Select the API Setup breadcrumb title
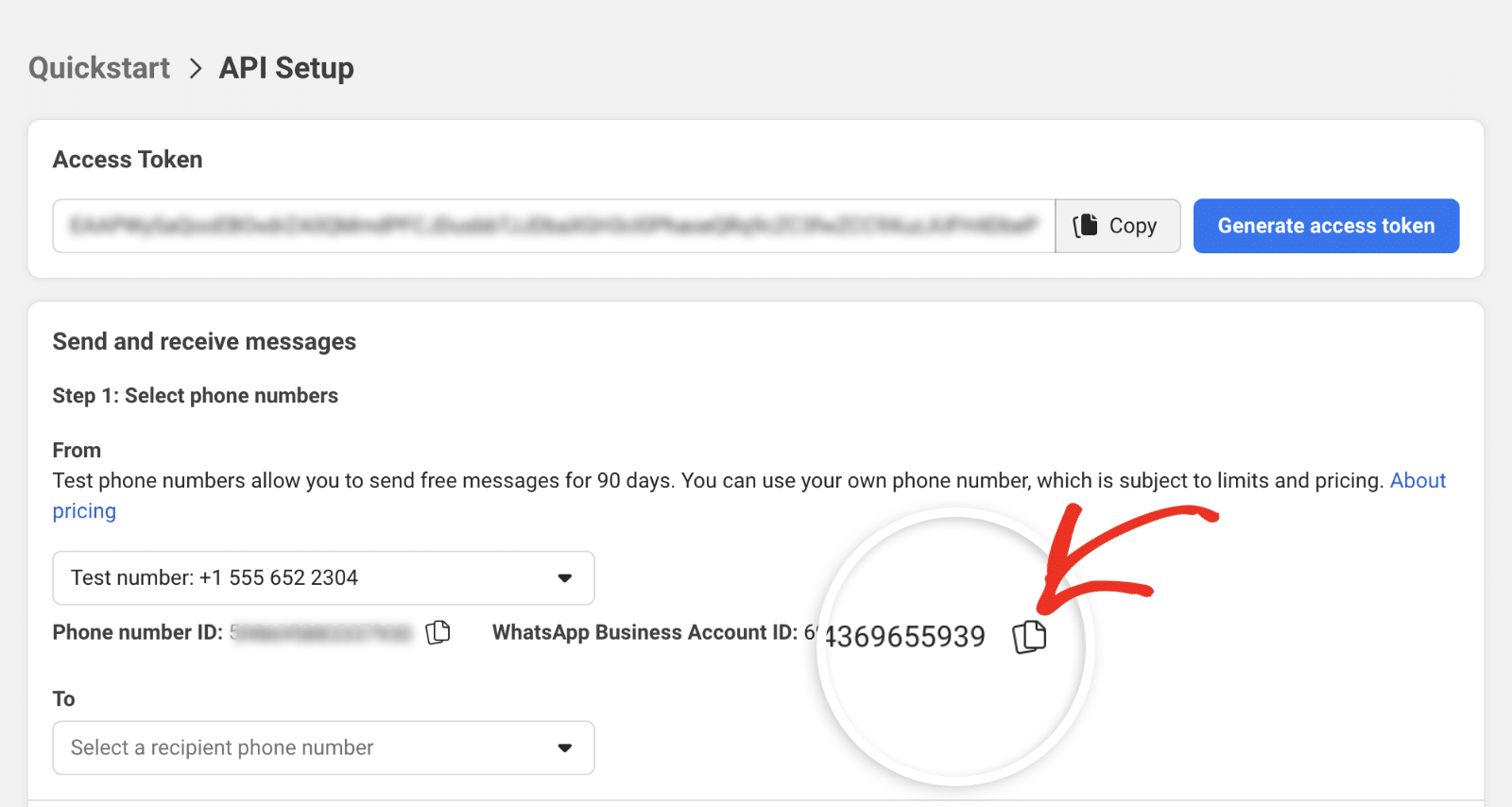Image resolution: width=1512 pixels, height=807 pixels. 286,68
